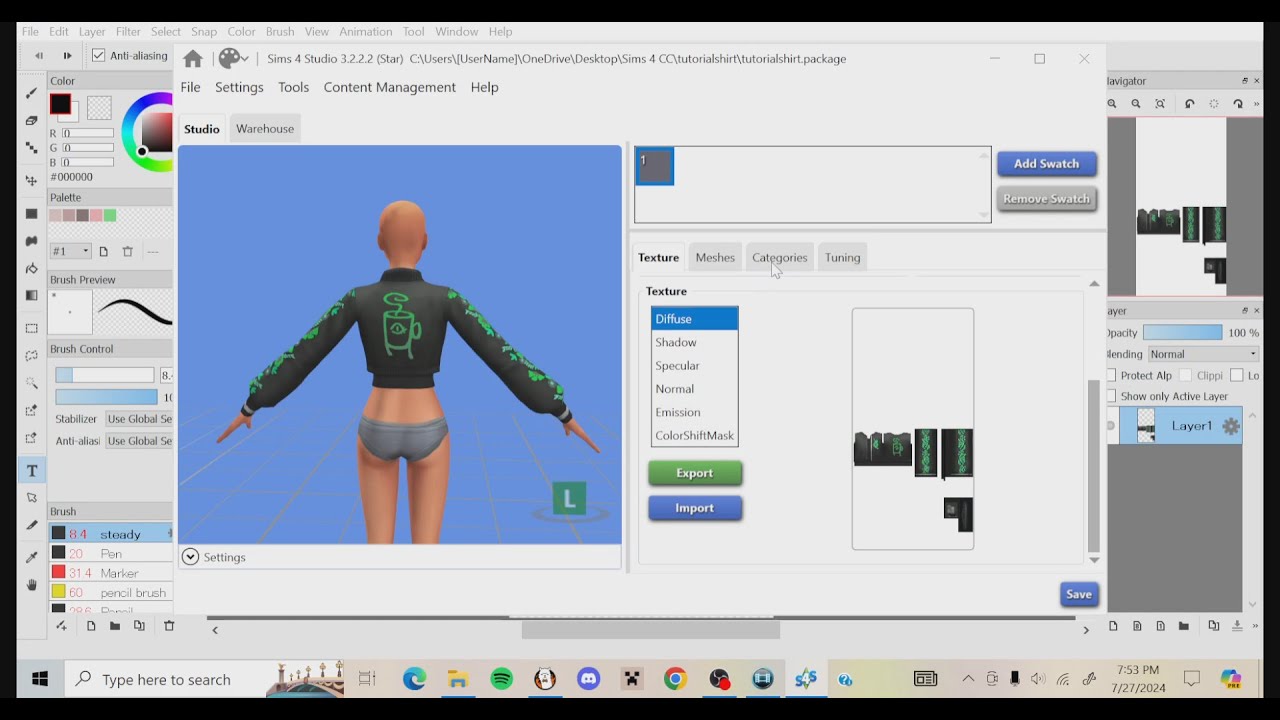Click the green Export button
Viewport: 1280px width, 720px height.
click(695, 473)
